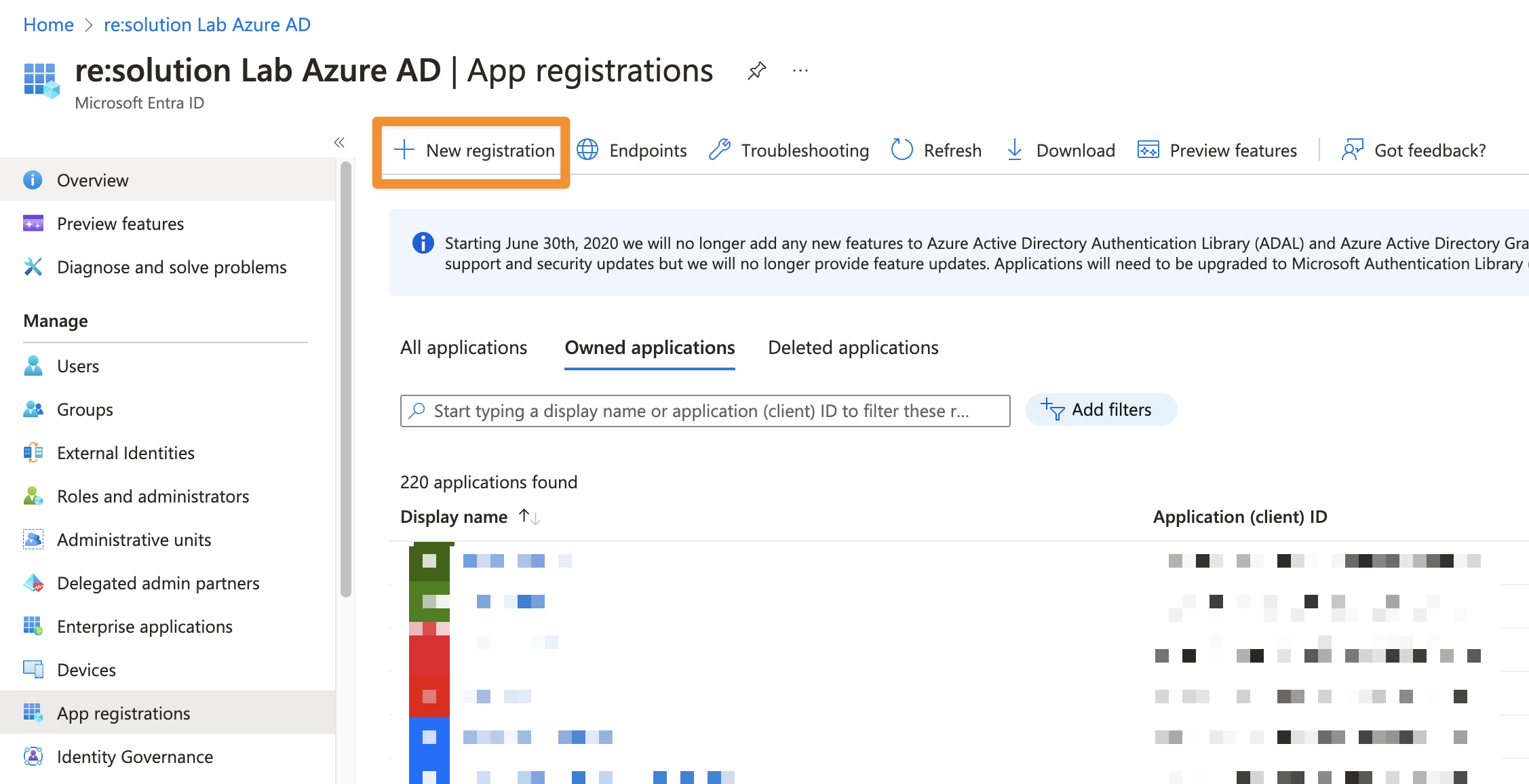1529x784 pixels.
Task: Open Enterprise applications menu entry
Action: (168, 627)
